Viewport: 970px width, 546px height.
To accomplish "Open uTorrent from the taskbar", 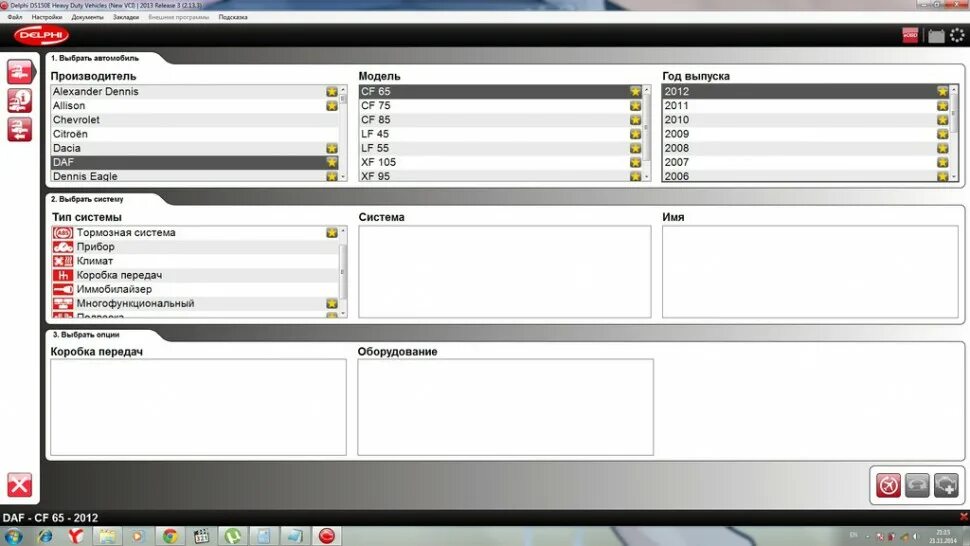I will point(233,535).
